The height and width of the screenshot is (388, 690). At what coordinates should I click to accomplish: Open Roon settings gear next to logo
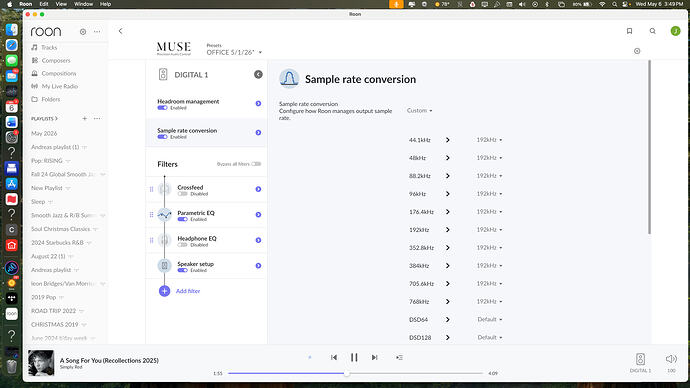point(83,32)
